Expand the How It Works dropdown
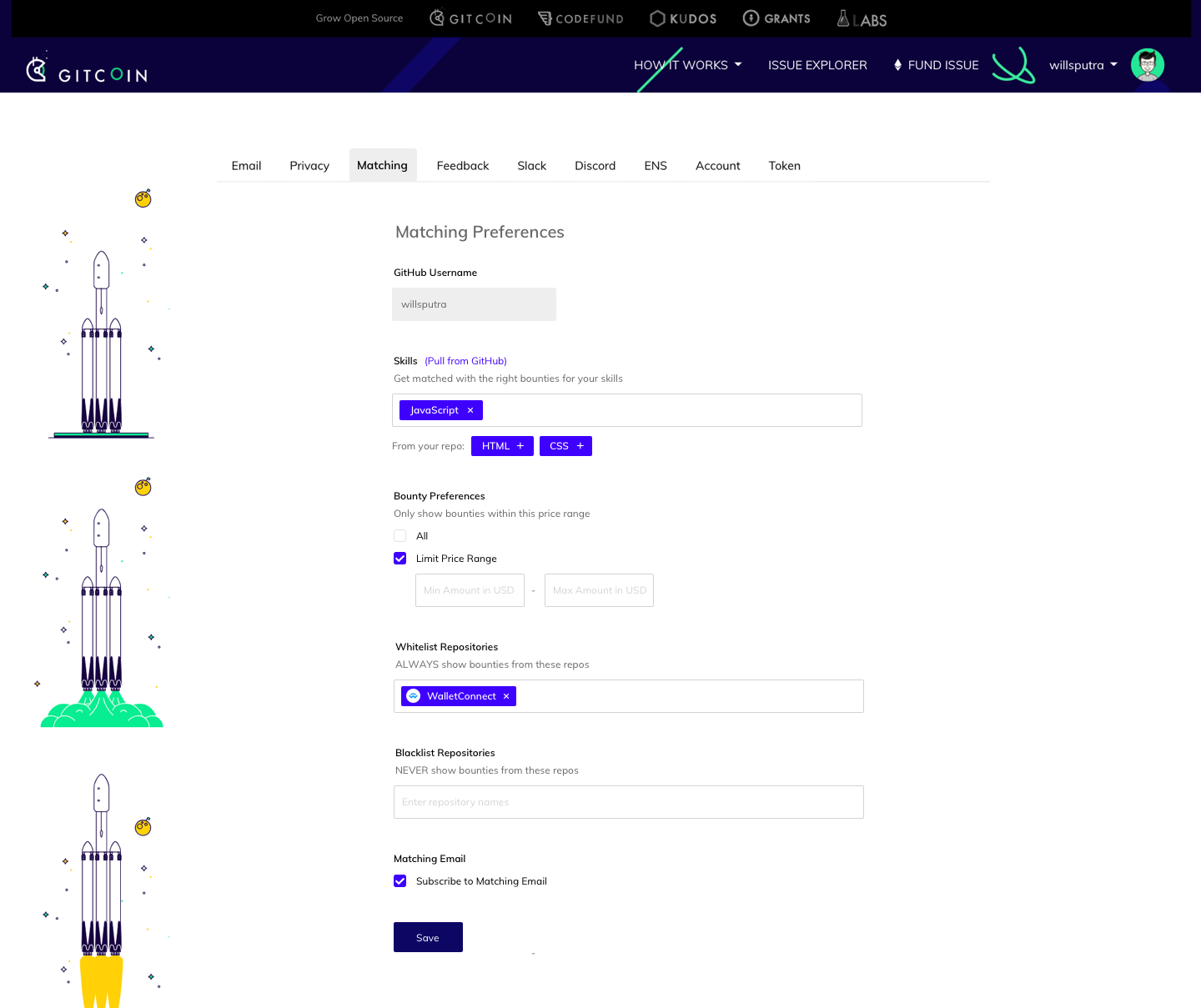Viewport: 1201px width, 1008px height. (687, 65)
